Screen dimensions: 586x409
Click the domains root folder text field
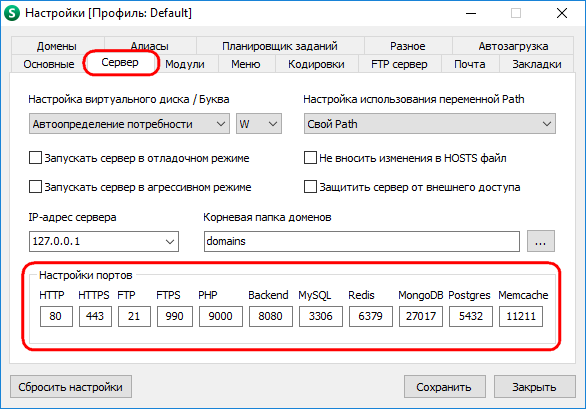pos(362,241)
